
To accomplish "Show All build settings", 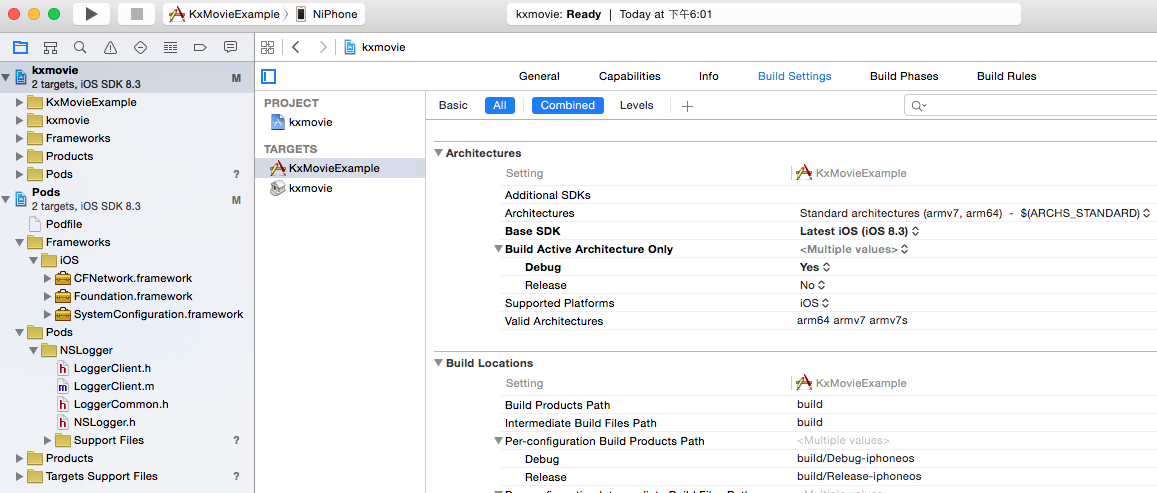I will click(500, 106).
